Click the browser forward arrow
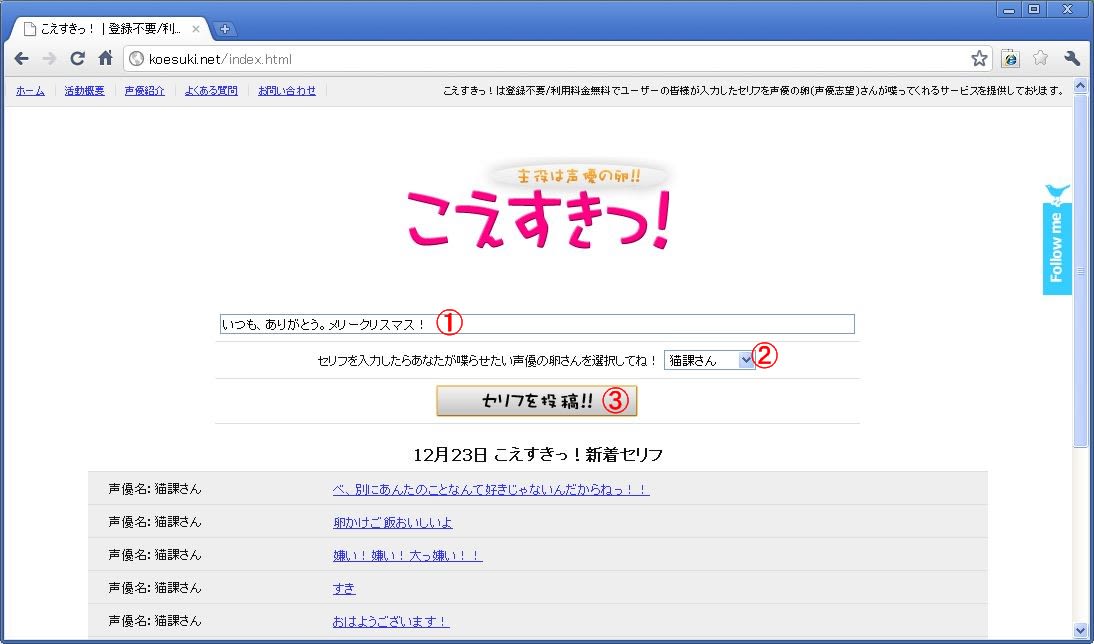Image resolution: width=1094 pixels, height=644 pixels. [x=49, y=59]
